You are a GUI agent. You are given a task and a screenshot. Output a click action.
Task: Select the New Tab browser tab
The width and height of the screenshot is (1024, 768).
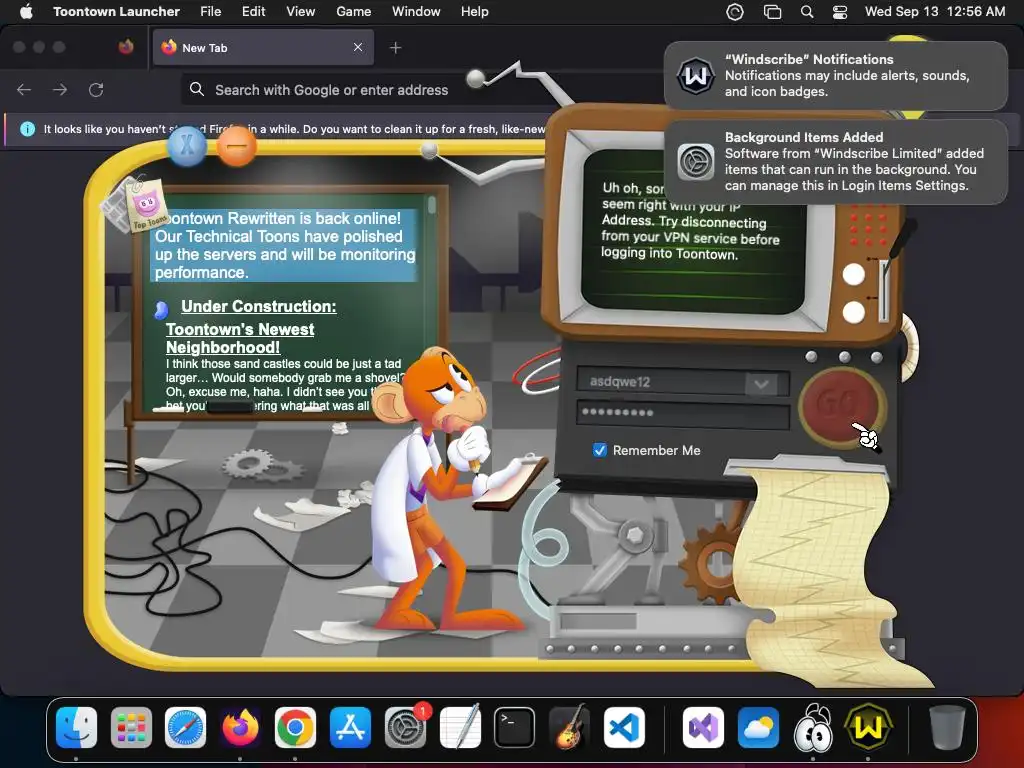pos(263,48)
